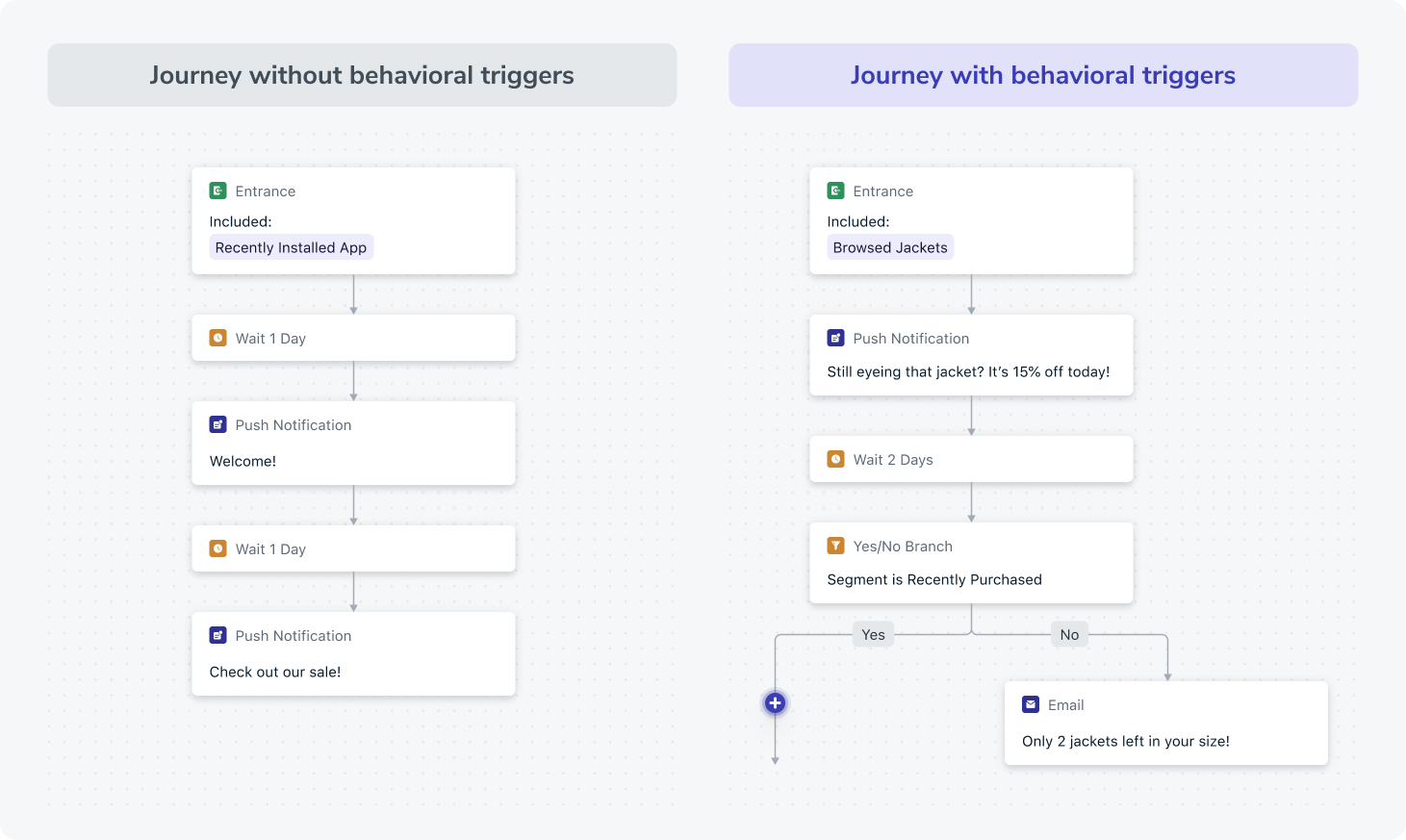Click the No branch label
This screenshot has width=1406, height=840.
(1069, 635)
